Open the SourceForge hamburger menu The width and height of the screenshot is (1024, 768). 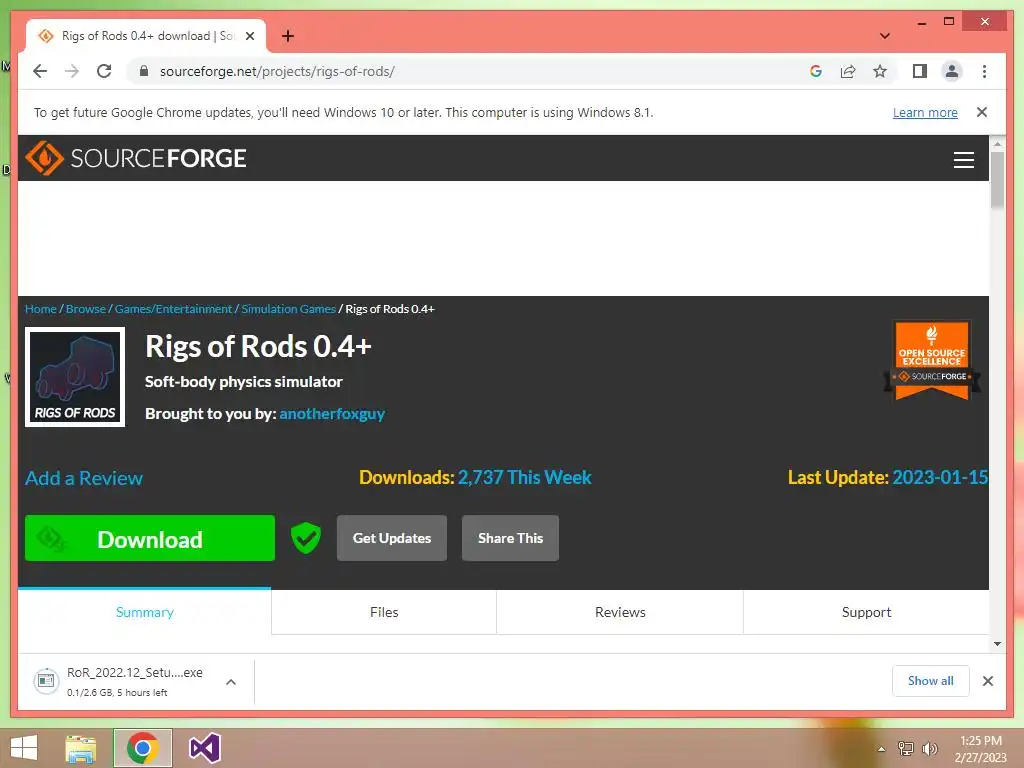[963, 159]
